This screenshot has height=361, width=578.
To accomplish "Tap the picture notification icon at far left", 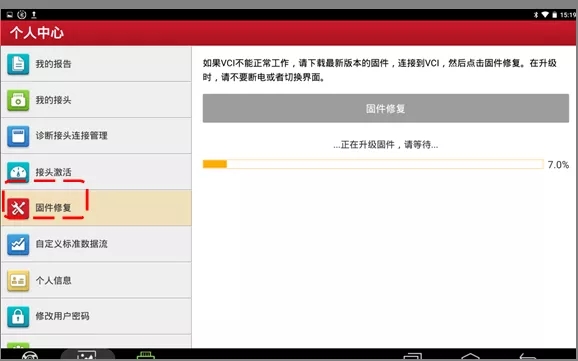I will (10, 15).
